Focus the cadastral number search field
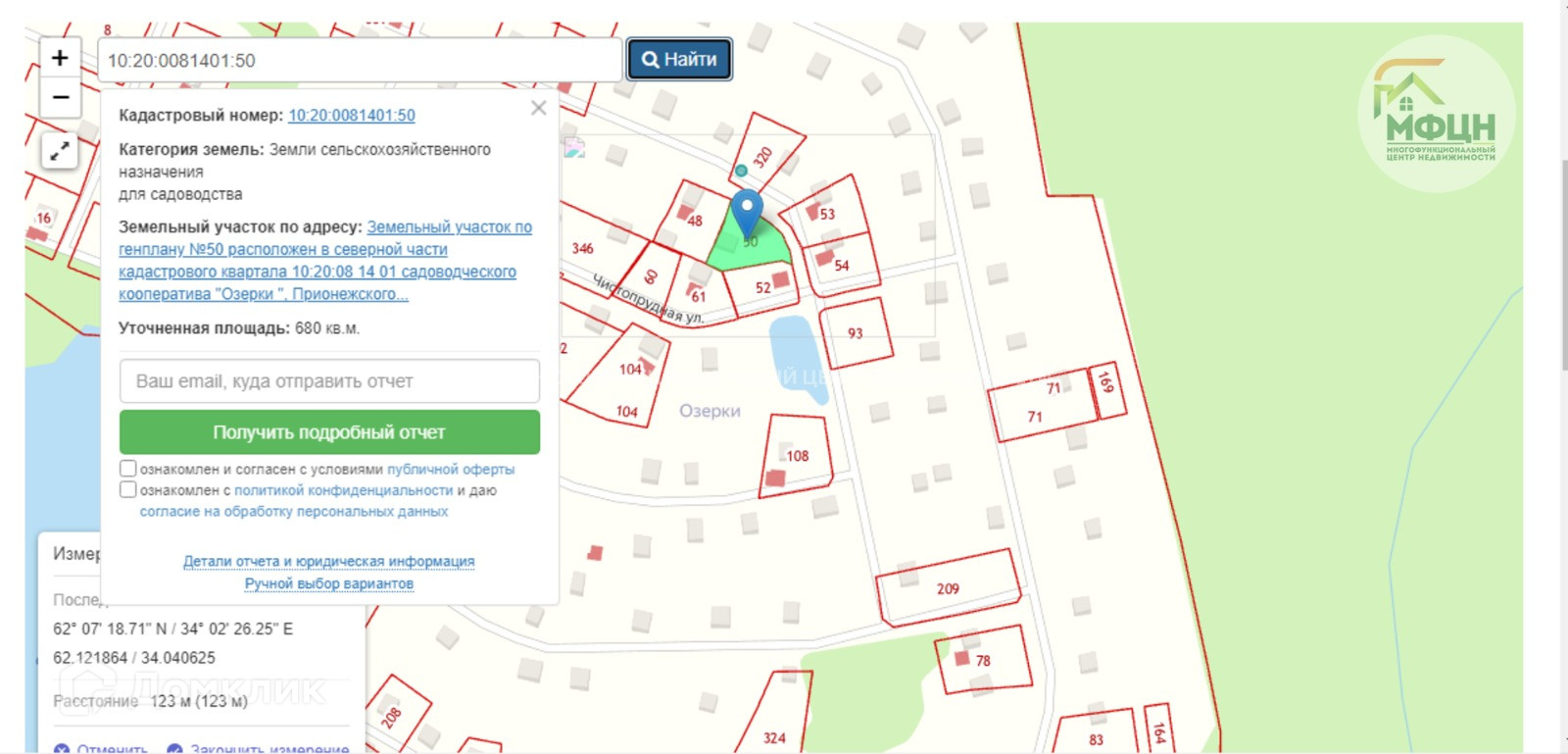1568x754 pixels. [x=360, y=61]
